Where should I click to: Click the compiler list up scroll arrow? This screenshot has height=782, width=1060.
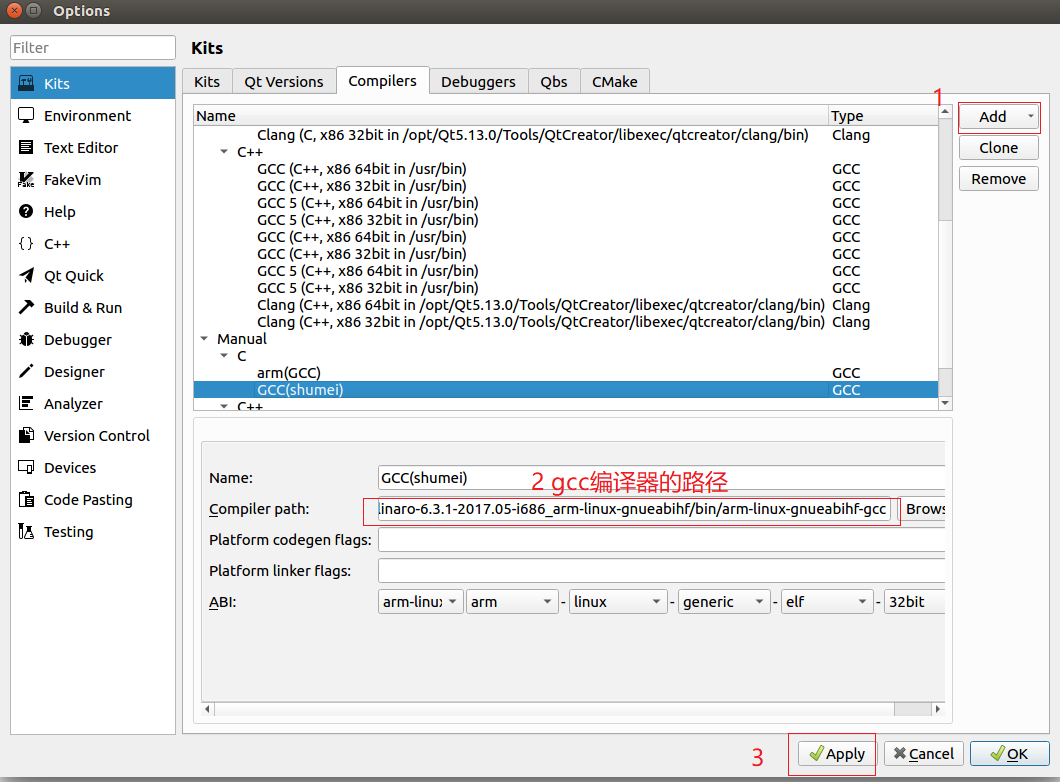[945, 111]
